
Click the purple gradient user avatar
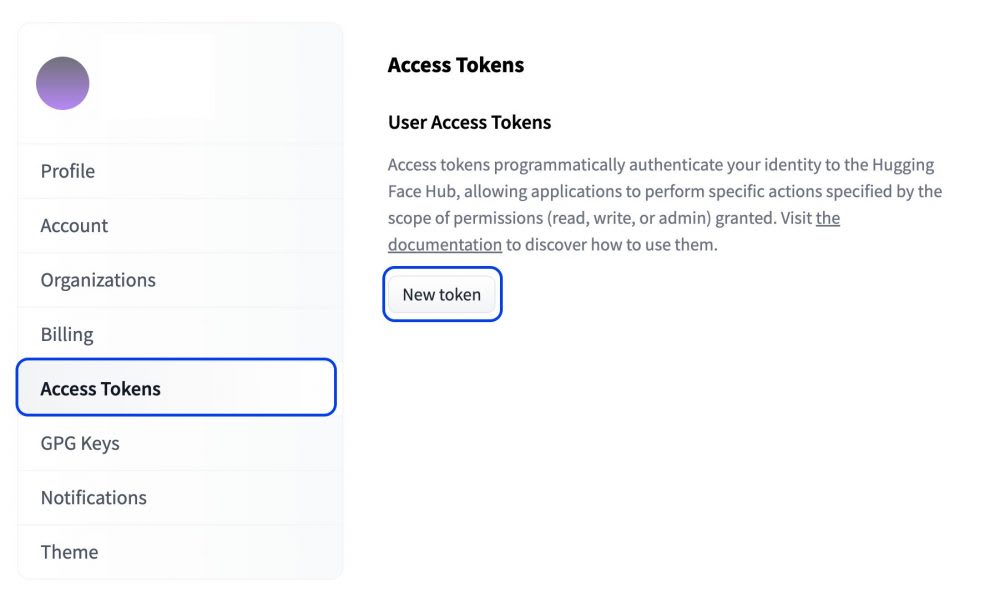point(63,83)
